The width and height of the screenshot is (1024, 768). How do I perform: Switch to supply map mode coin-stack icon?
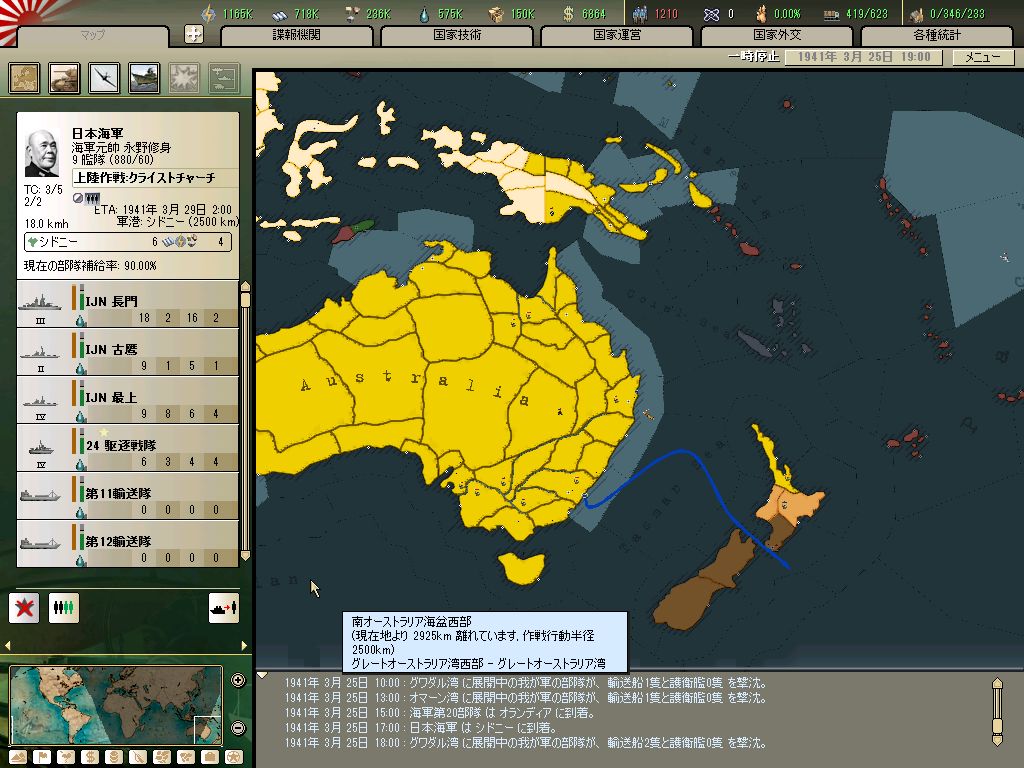[114, 757]
